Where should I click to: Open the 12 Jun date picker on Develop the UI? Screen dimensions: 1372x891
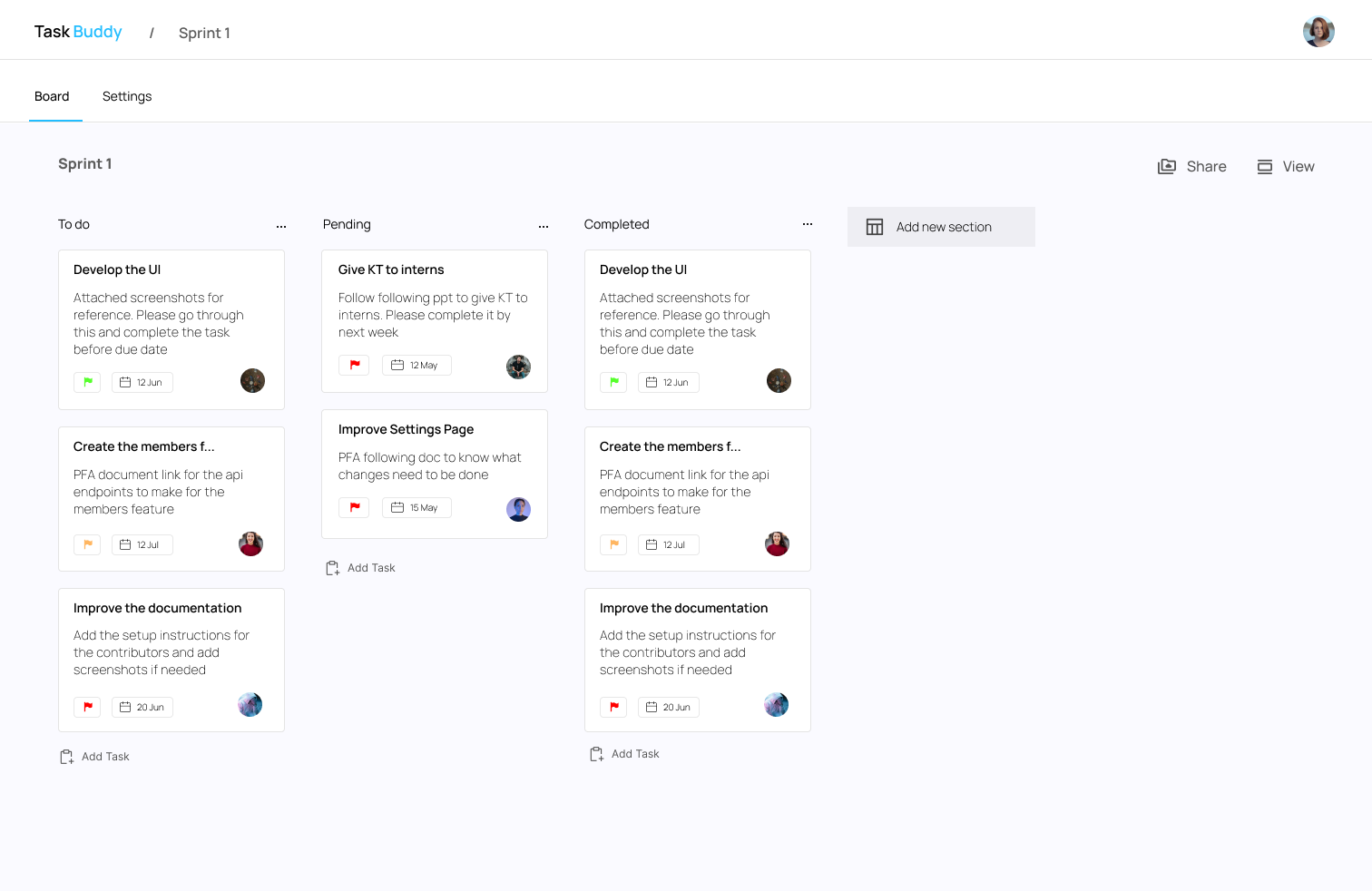(x=142, y=382)
